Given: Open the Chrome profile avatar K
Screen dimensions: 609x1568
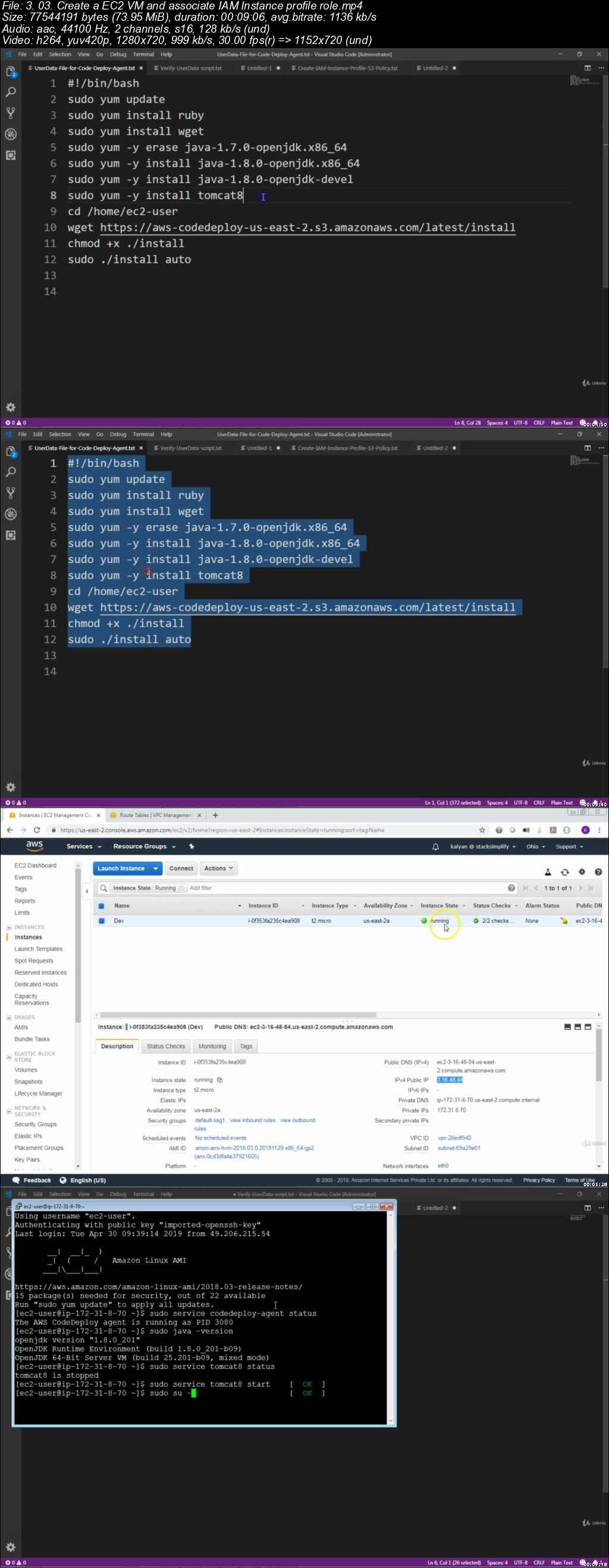Looking at the screenshot, I should 585,830.
